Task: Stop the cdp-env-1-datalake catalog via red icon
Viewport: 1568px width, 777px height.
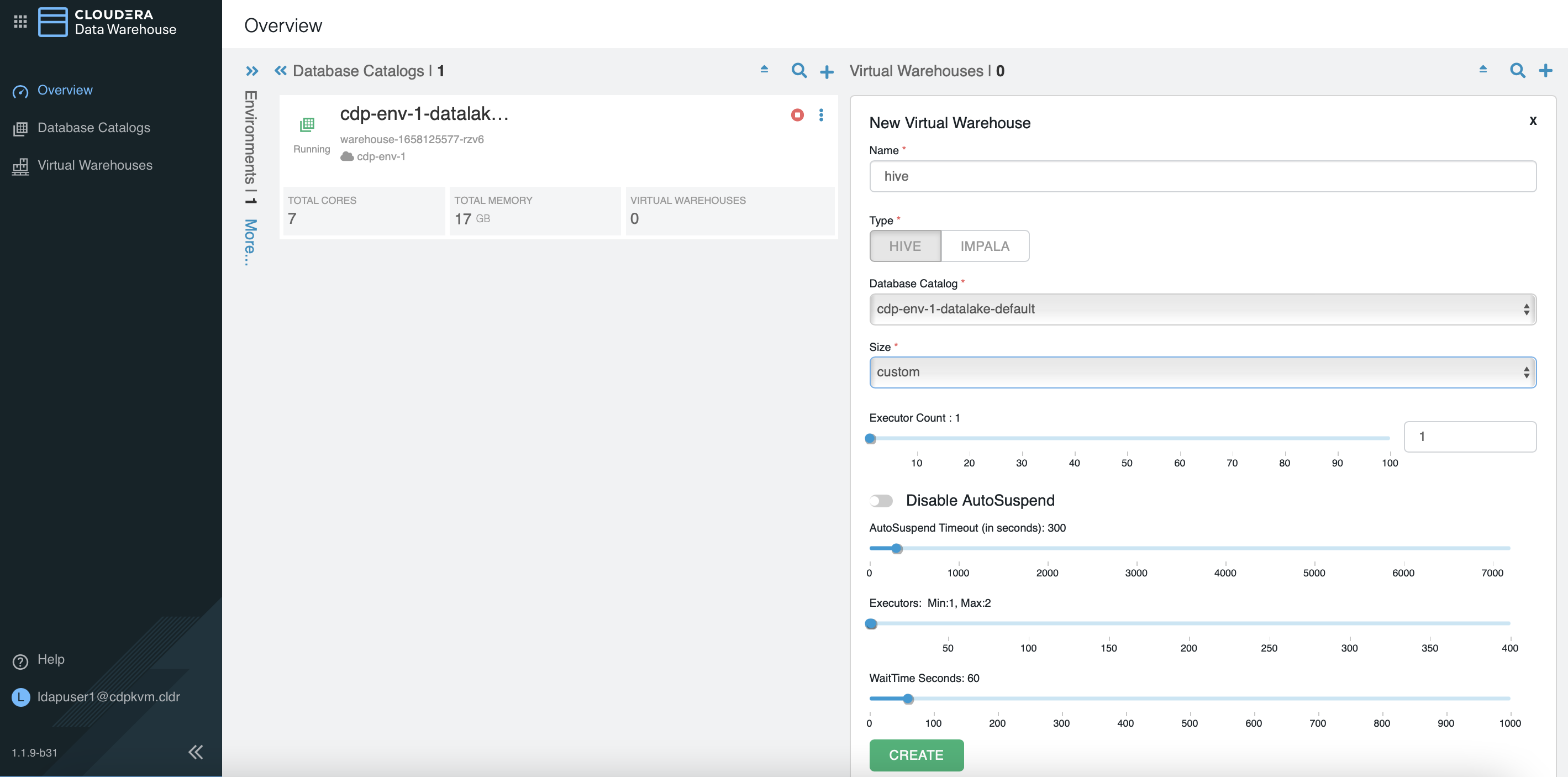Action: tap(797, 115)
